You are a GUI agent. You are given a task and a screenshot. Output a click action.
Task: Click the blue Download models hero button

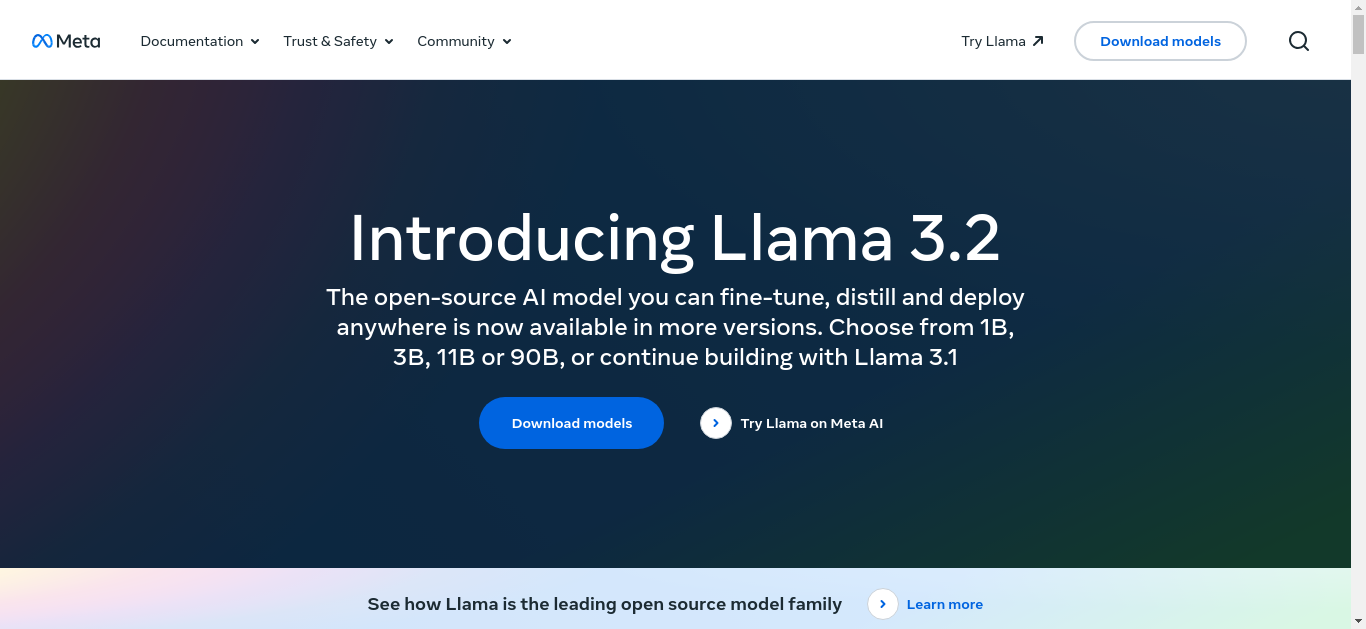tap(571, 423)
